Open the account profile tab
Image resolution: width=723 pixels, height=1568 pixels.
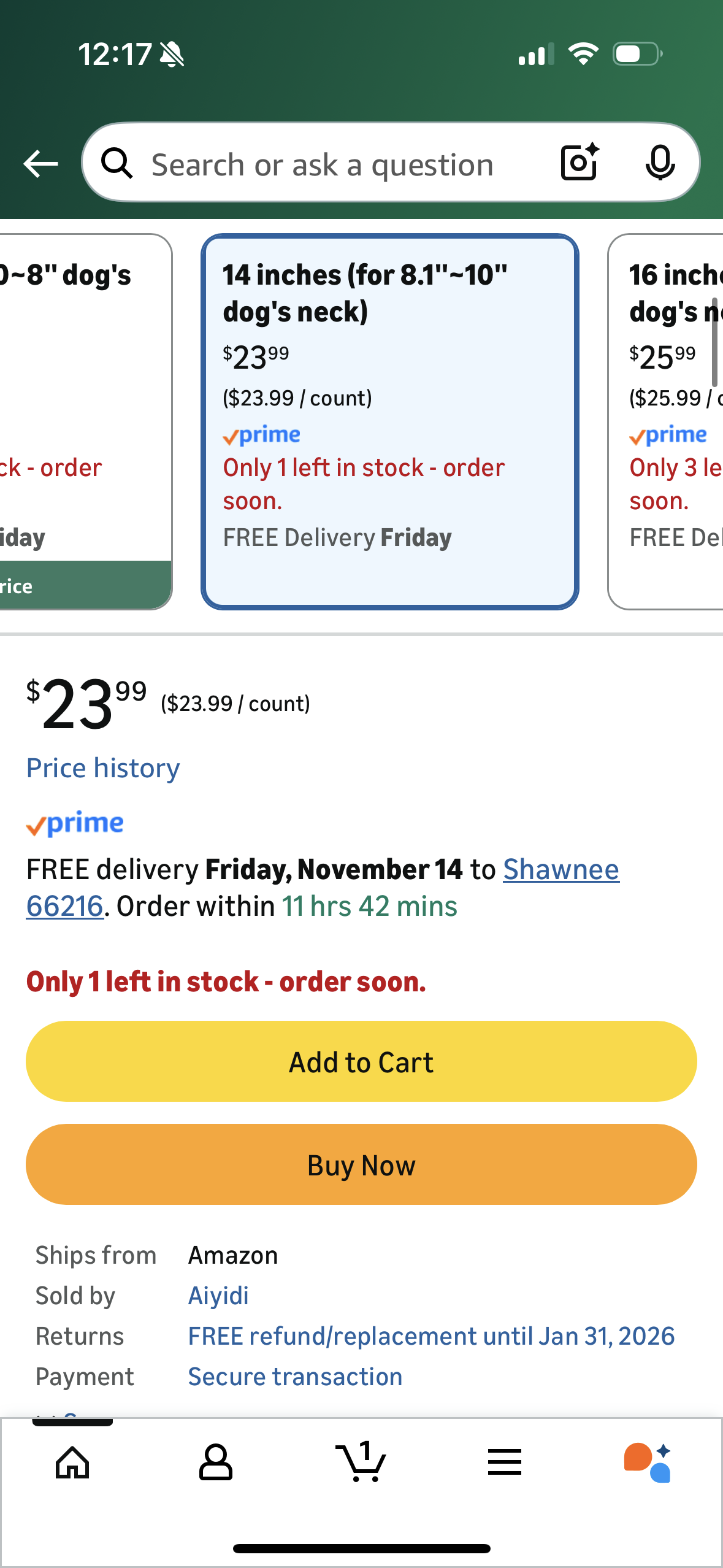(x=216, y=1462)
